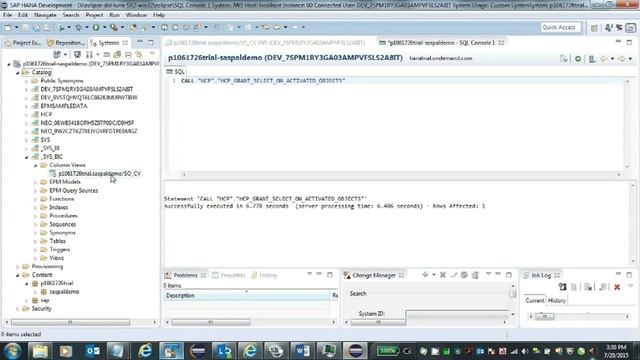640x360 pixels.
Task: Collapse the Catalog folder
Action: click(18, 73)
